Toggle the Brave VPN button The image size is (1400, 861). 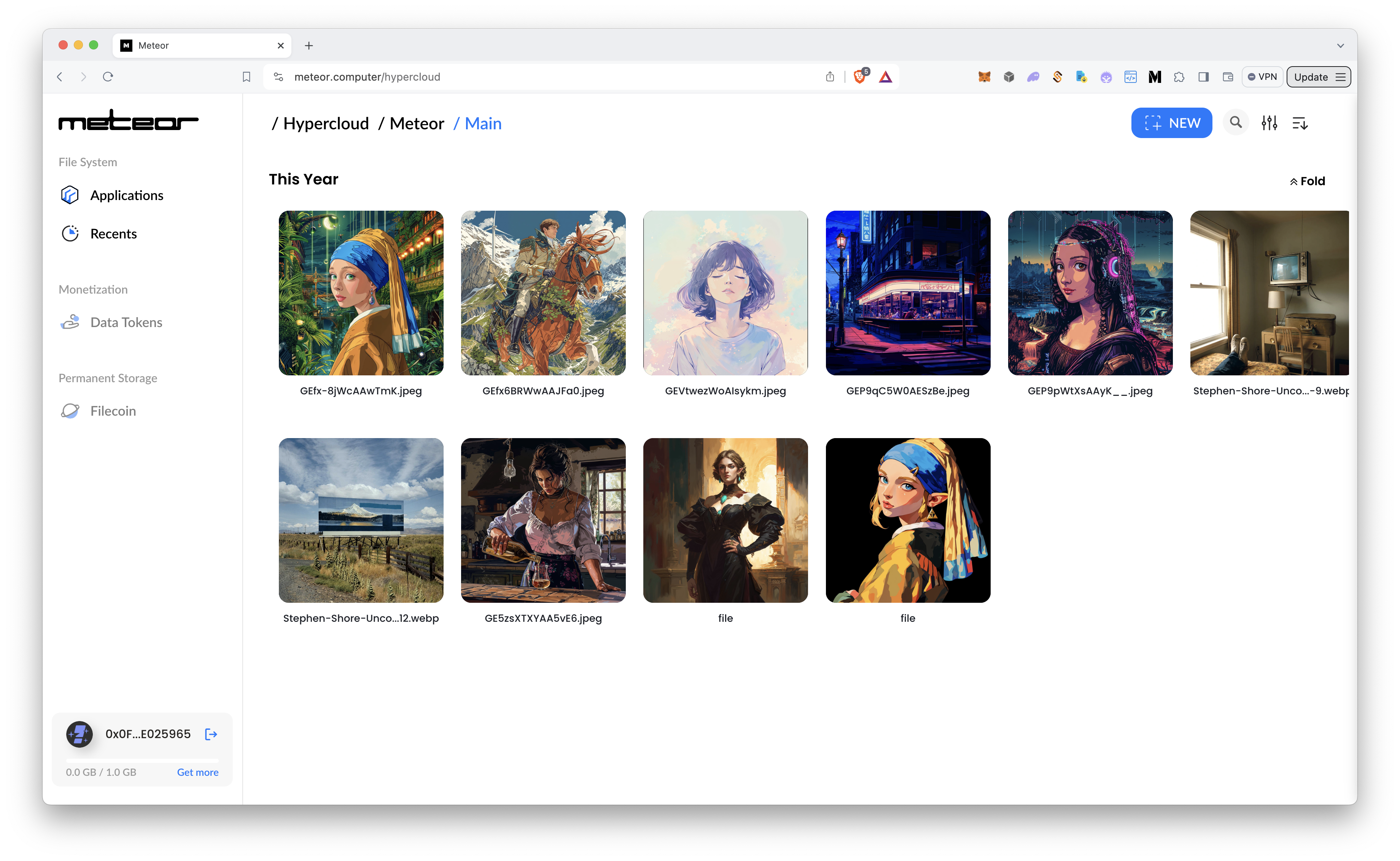(1262, 77)
